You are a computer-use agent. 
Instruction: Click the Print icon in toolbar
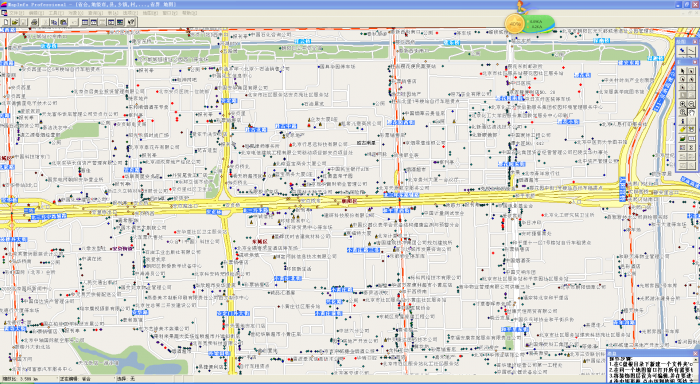point(34,22)
